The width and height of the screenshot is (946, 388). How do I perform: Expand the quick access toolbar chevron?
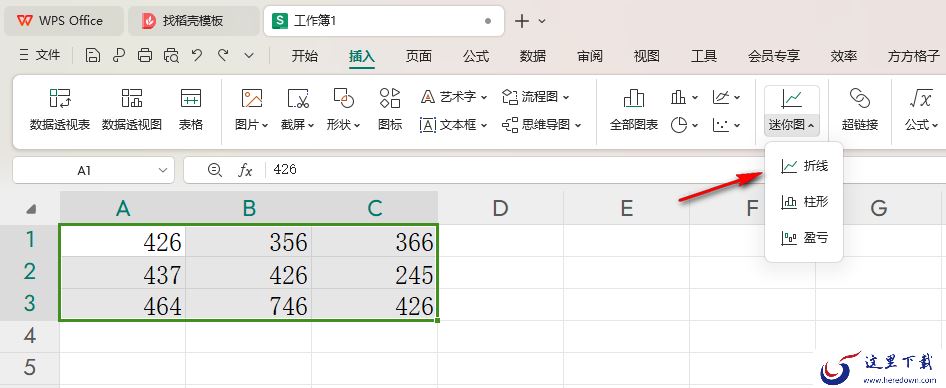coord(249,56)
